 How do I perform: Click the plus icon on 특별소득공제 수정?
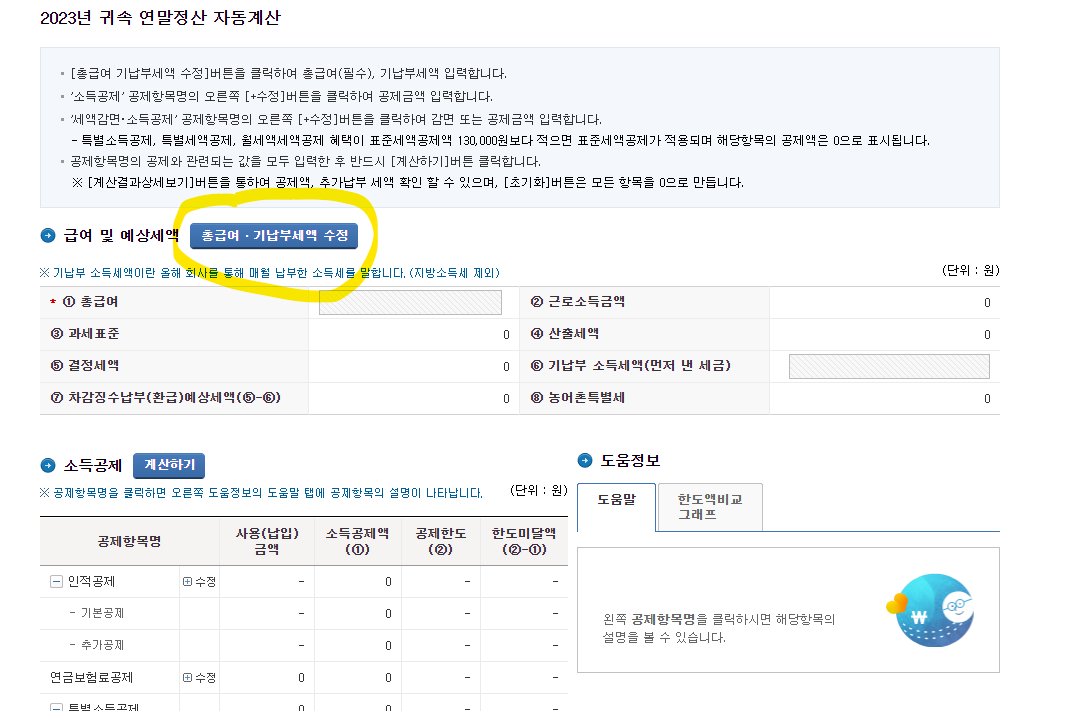click(x=187, y=706)
